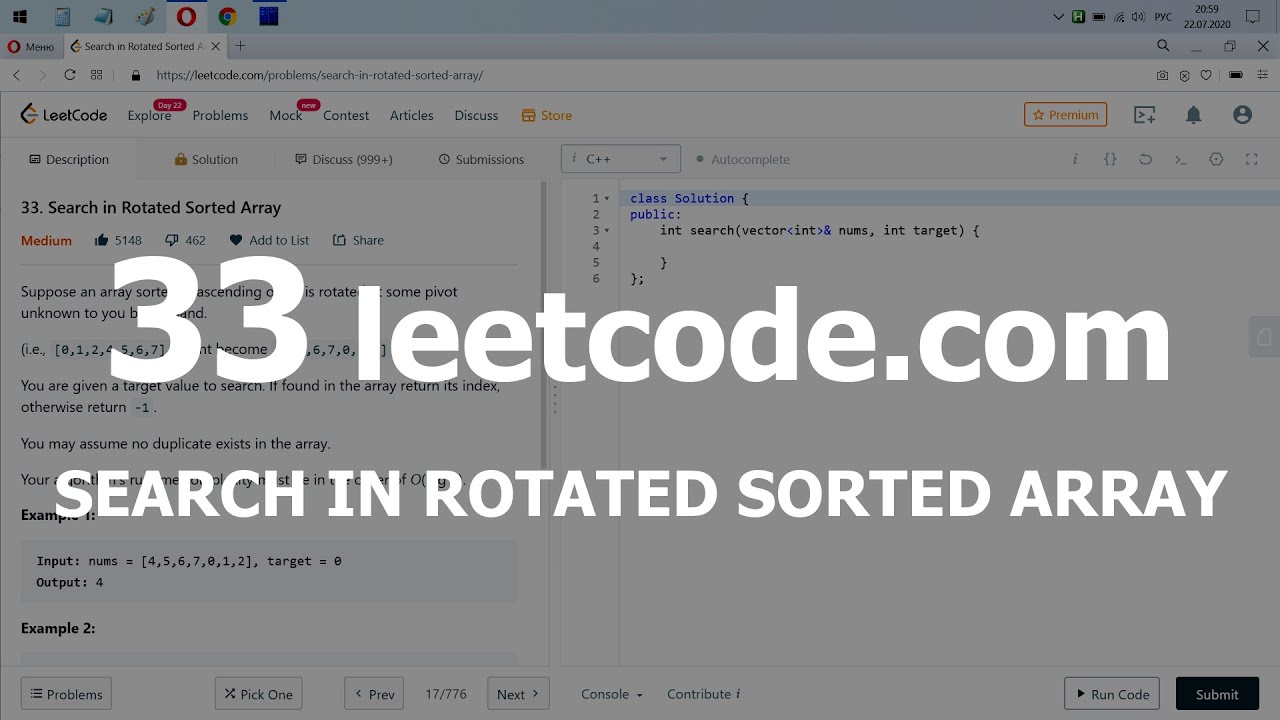Open the user profile avatar
The image size is (1280, 720).
coord(1242,115)
